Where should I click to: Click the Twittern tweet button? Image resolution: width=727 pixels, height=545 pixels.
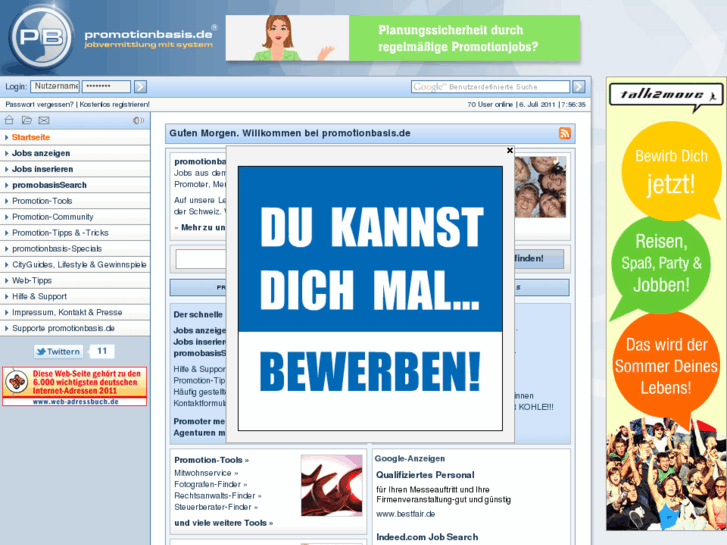click(x=58, y=352)
